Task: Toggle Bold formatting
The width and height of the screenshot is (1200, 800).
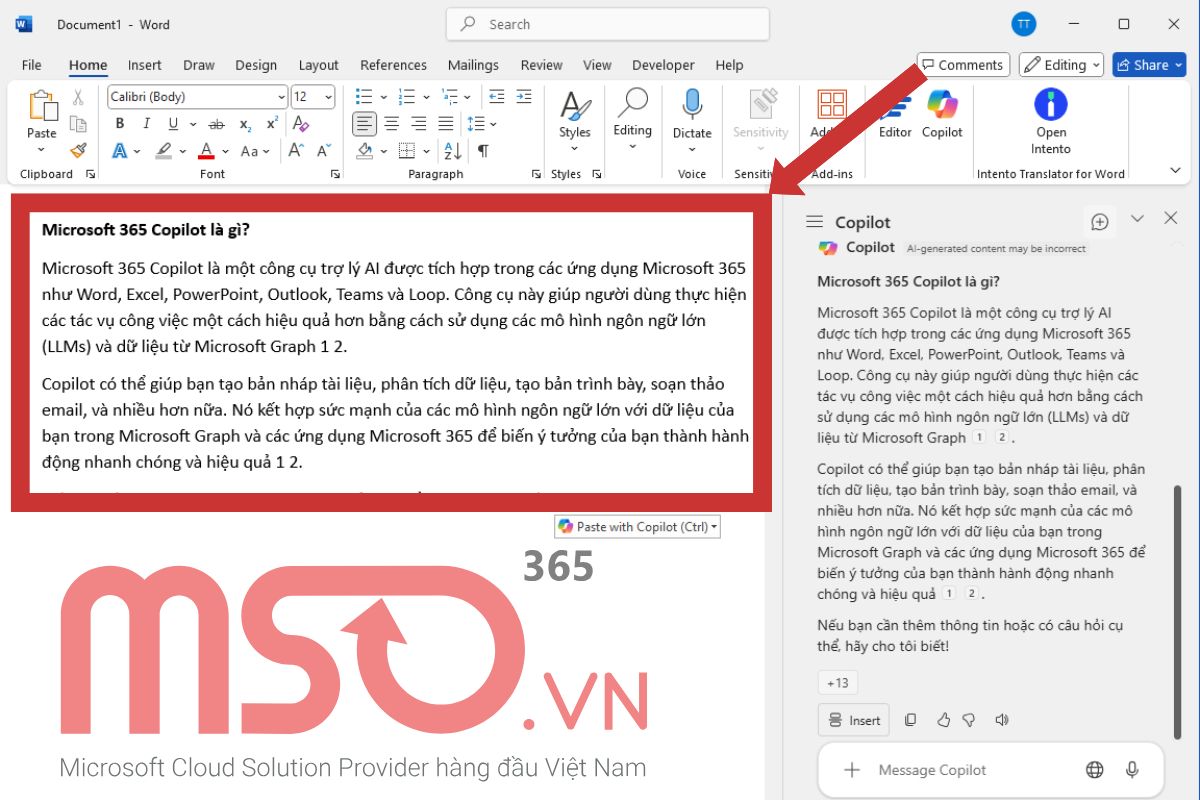Action: coord(120,124)
